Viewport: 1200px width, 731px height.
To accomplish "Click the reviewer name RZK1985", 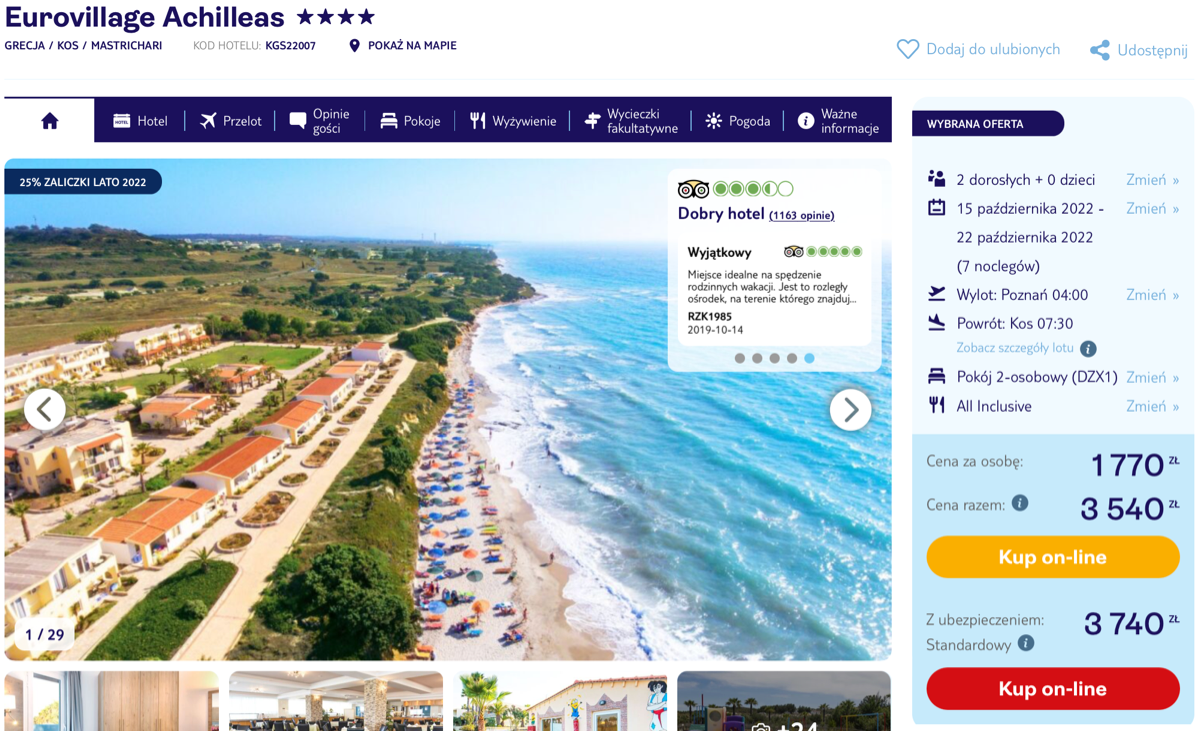I will click(x=710, y=316).
